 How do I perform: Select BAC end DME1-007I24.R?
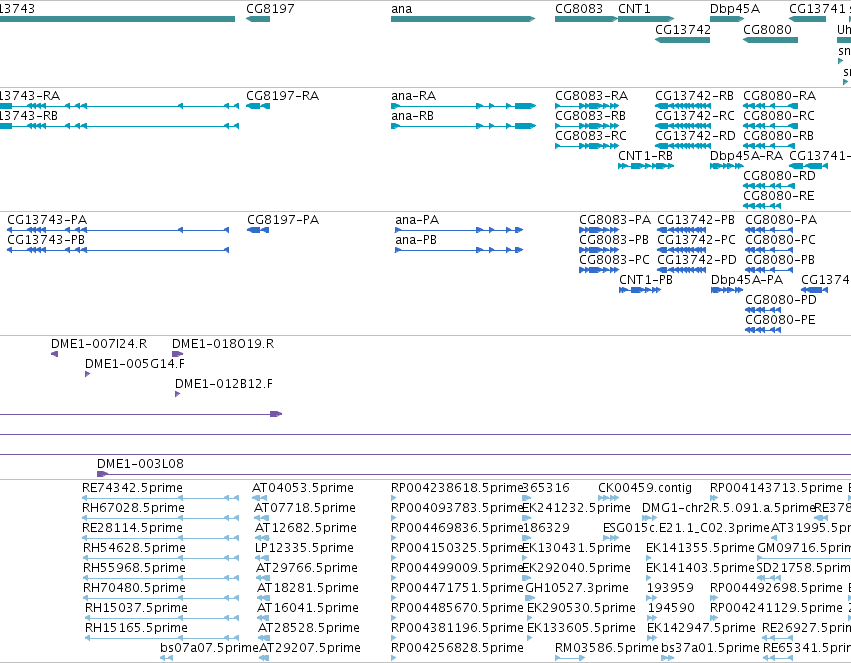[54, 354]
